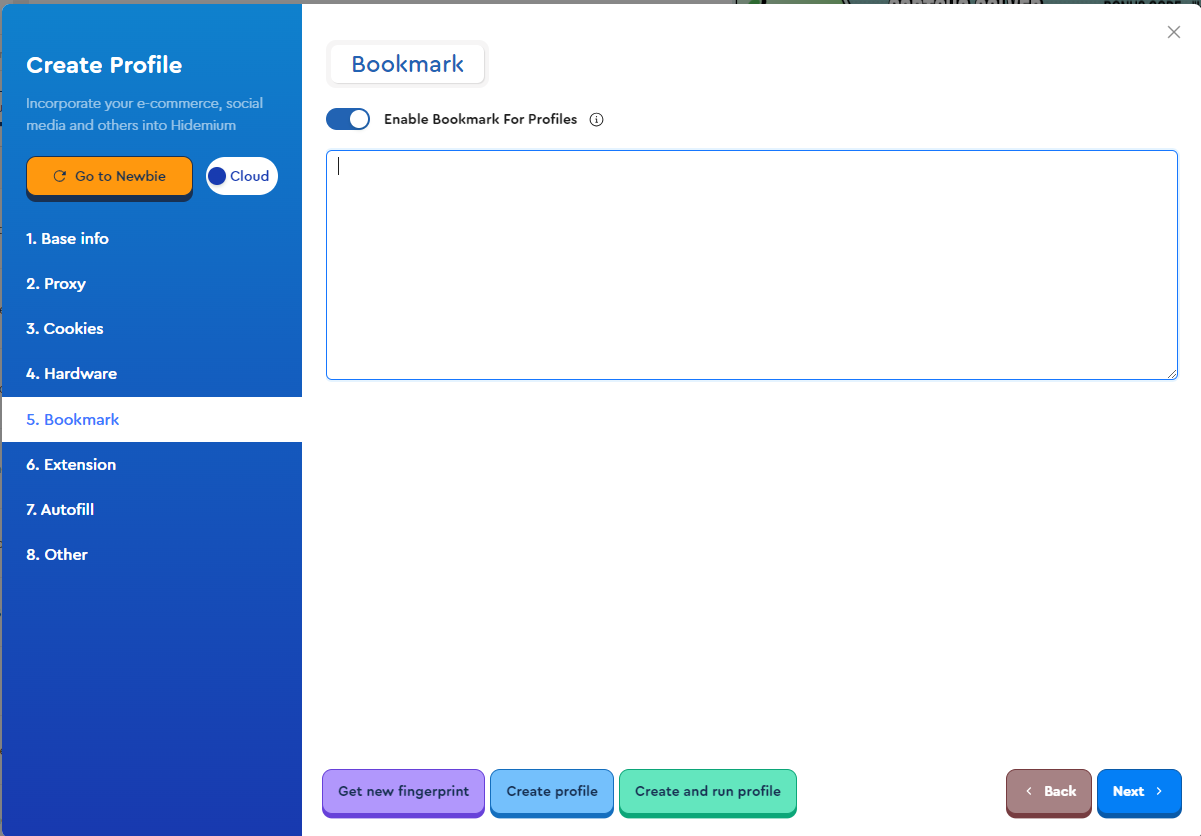Grab the text area resize handle
The width and height of the screenshot is (1201, 836).
[x=1172, y=374]
